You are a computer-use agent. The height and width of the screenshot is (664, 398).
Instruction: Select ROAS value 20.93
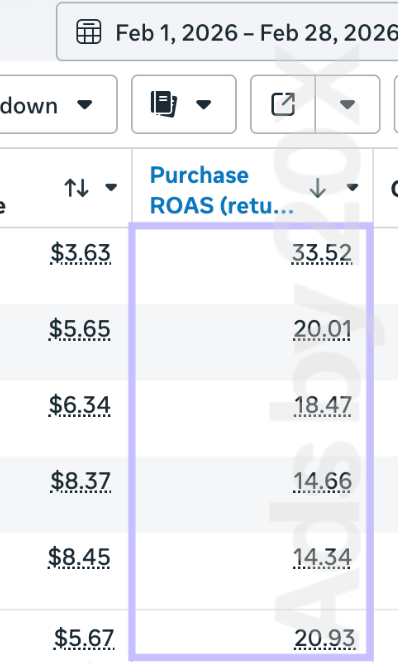coord(325,638)
